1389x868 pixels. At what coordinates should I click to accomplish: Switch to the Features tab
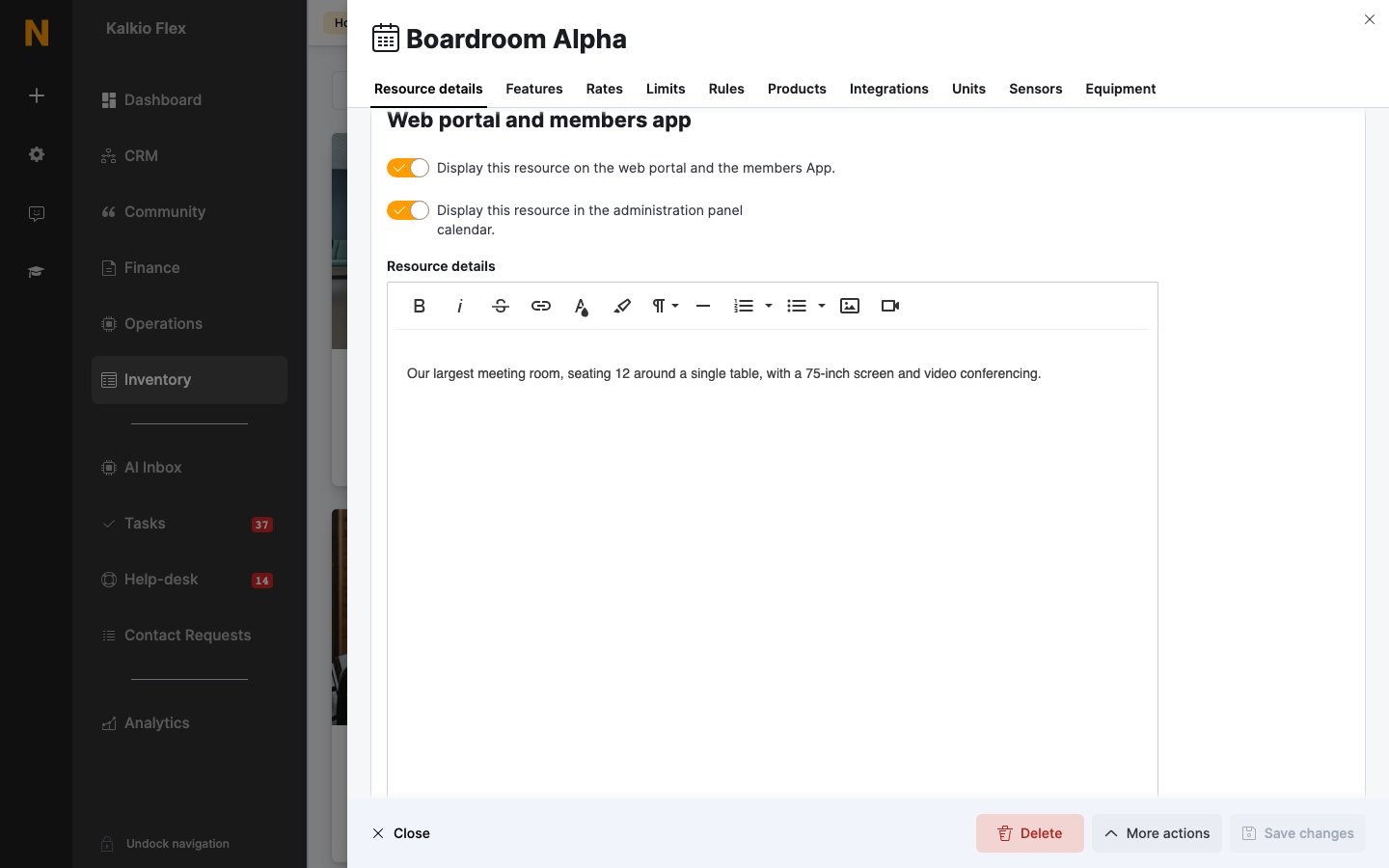coord(534,89)
